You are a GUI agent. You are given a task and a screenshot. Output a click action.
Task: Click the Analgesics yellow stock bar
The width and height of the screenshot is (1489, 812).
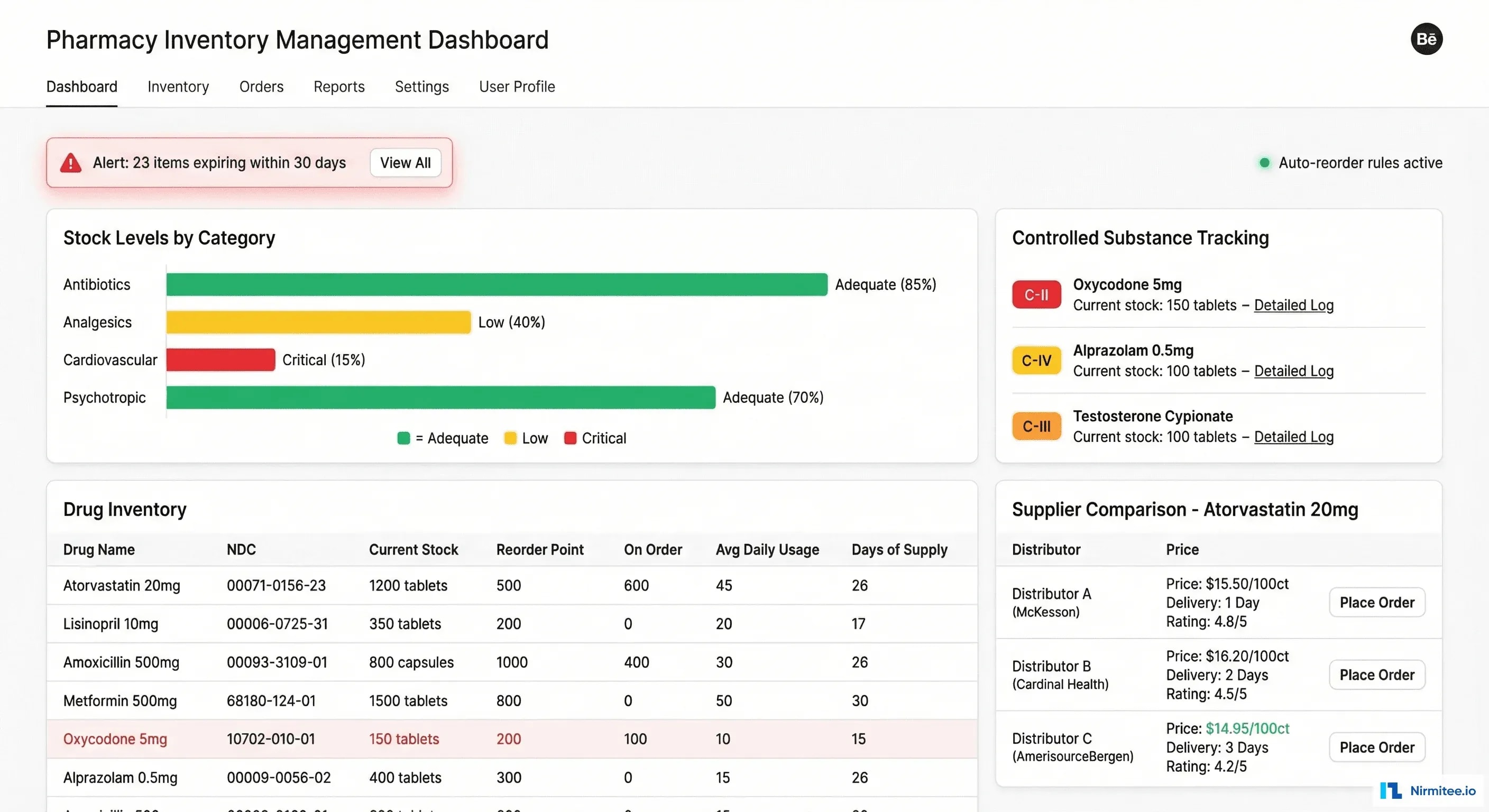point(318,322)
